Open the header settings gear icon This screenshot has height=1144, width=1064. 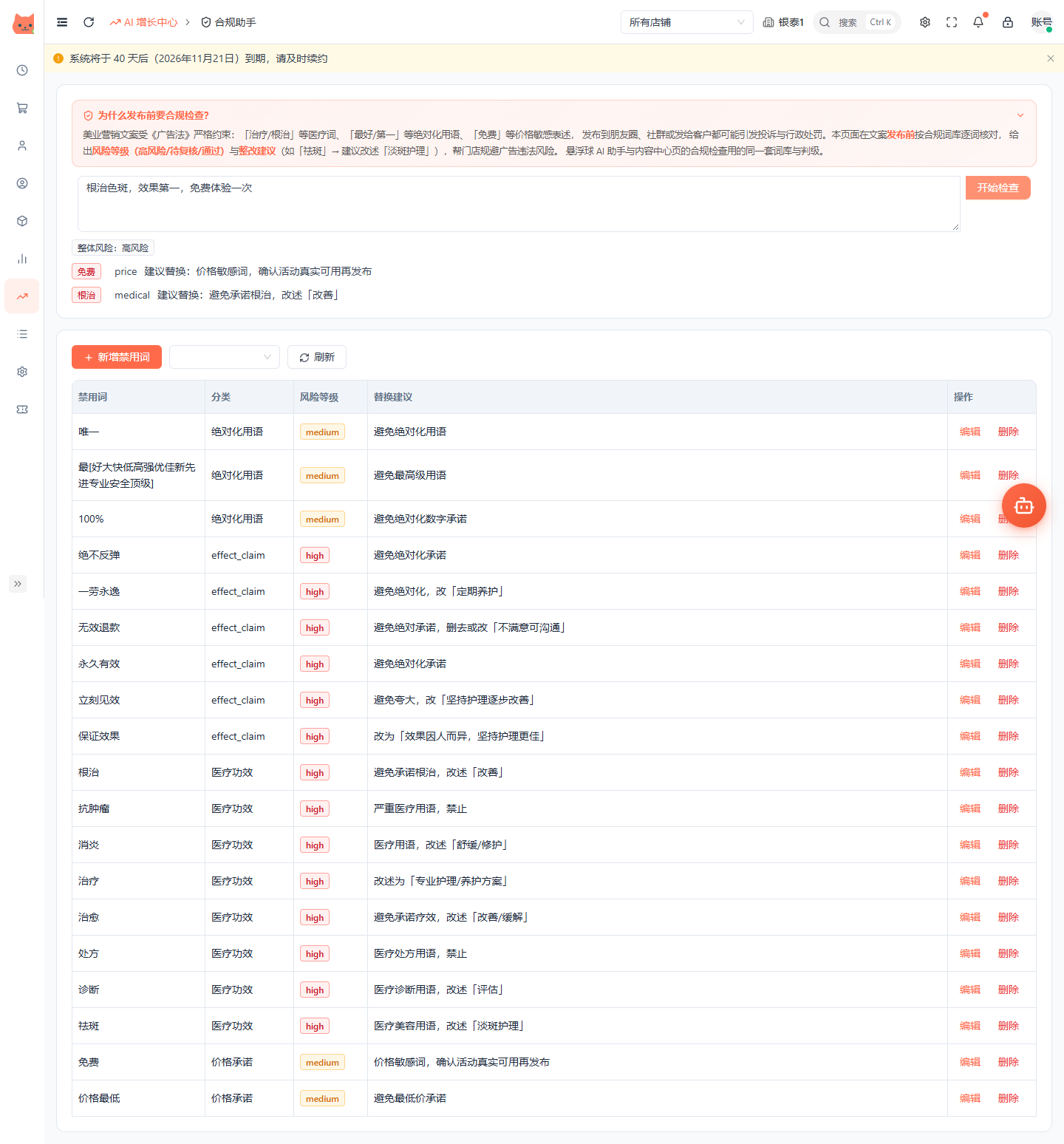pyautogui.click(x=925, y=22)
